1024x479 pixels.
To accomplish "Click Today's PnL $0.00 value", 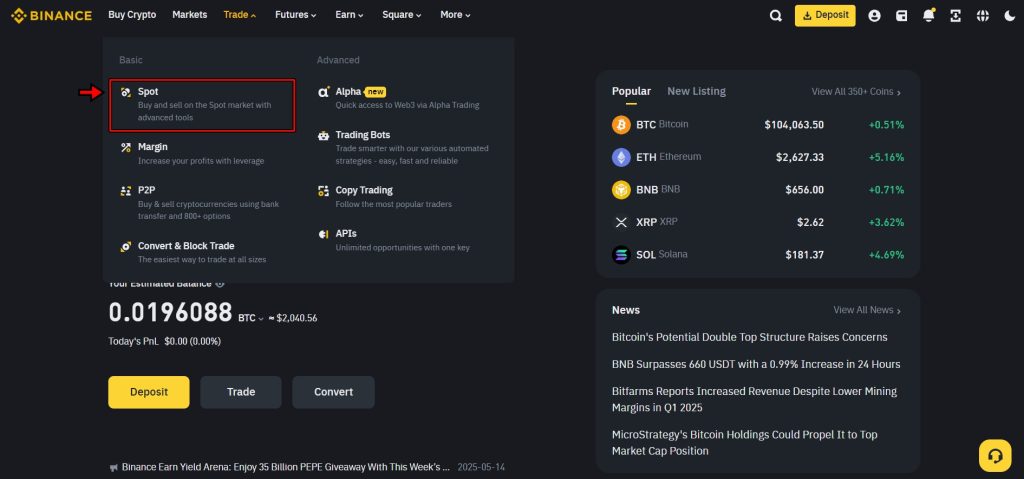I will click(193, 341).
